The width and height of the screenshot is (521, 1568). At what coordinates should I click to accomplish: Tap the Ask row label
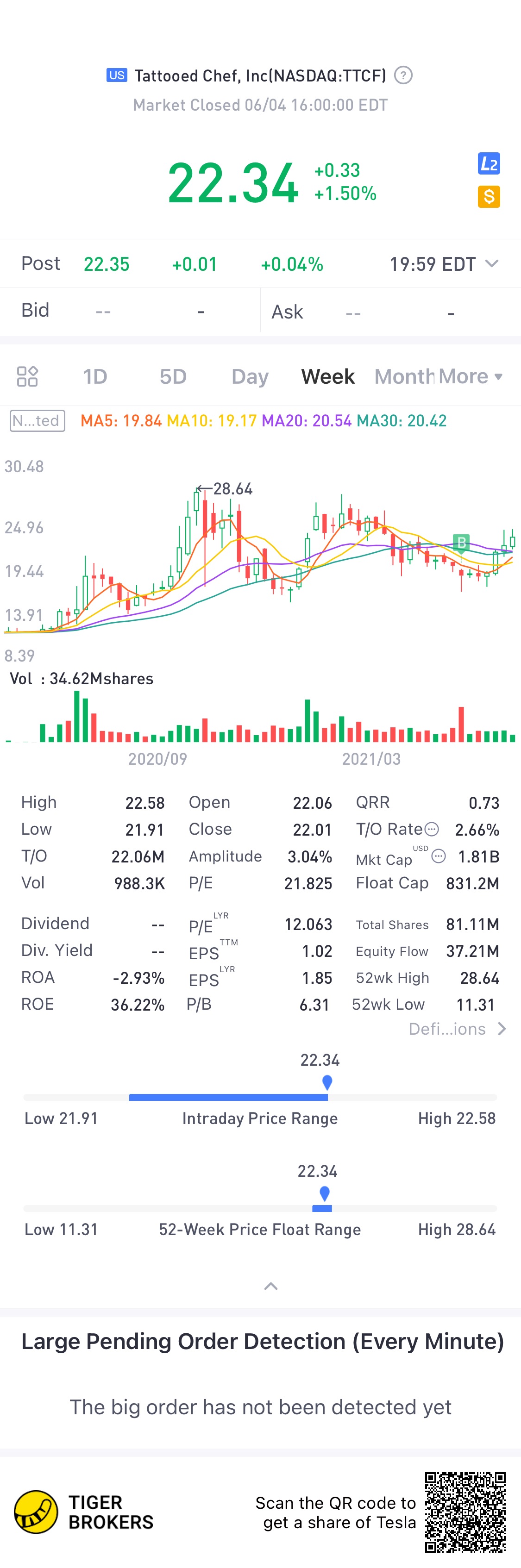point(287,312)
